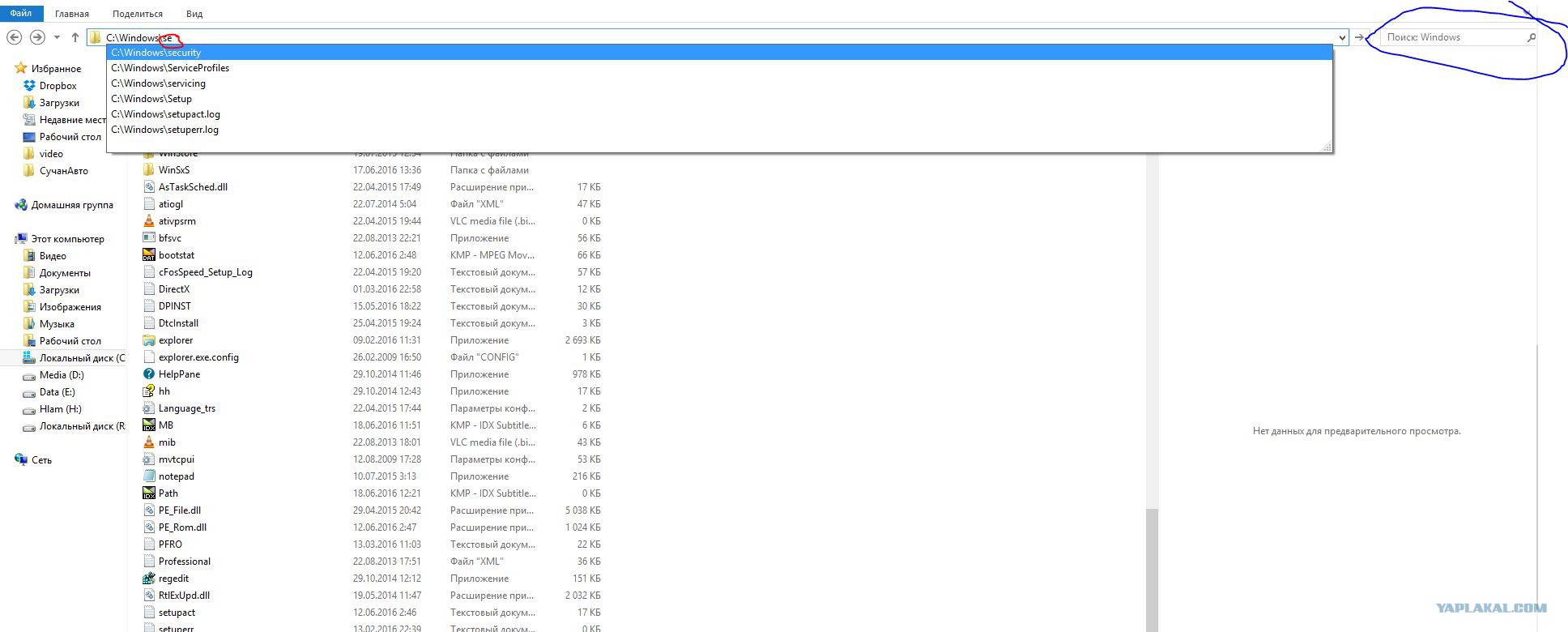
Task: Open the video folder in favorites
Action: click(51, 153)
